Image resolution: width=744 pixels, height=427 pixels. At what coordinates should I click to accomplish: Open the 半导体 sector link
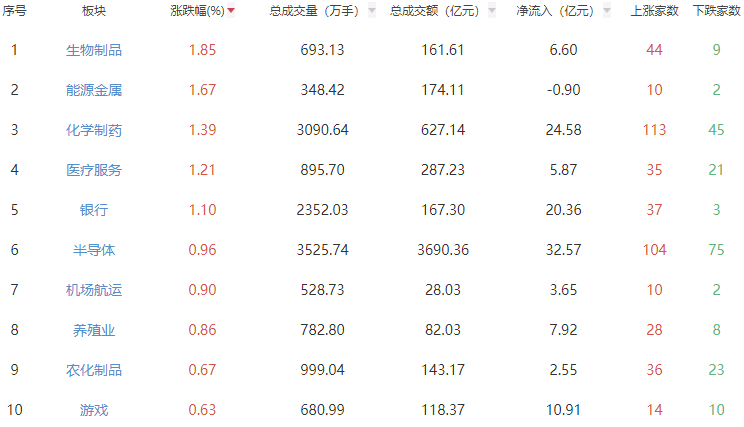(x=94, y=250)
